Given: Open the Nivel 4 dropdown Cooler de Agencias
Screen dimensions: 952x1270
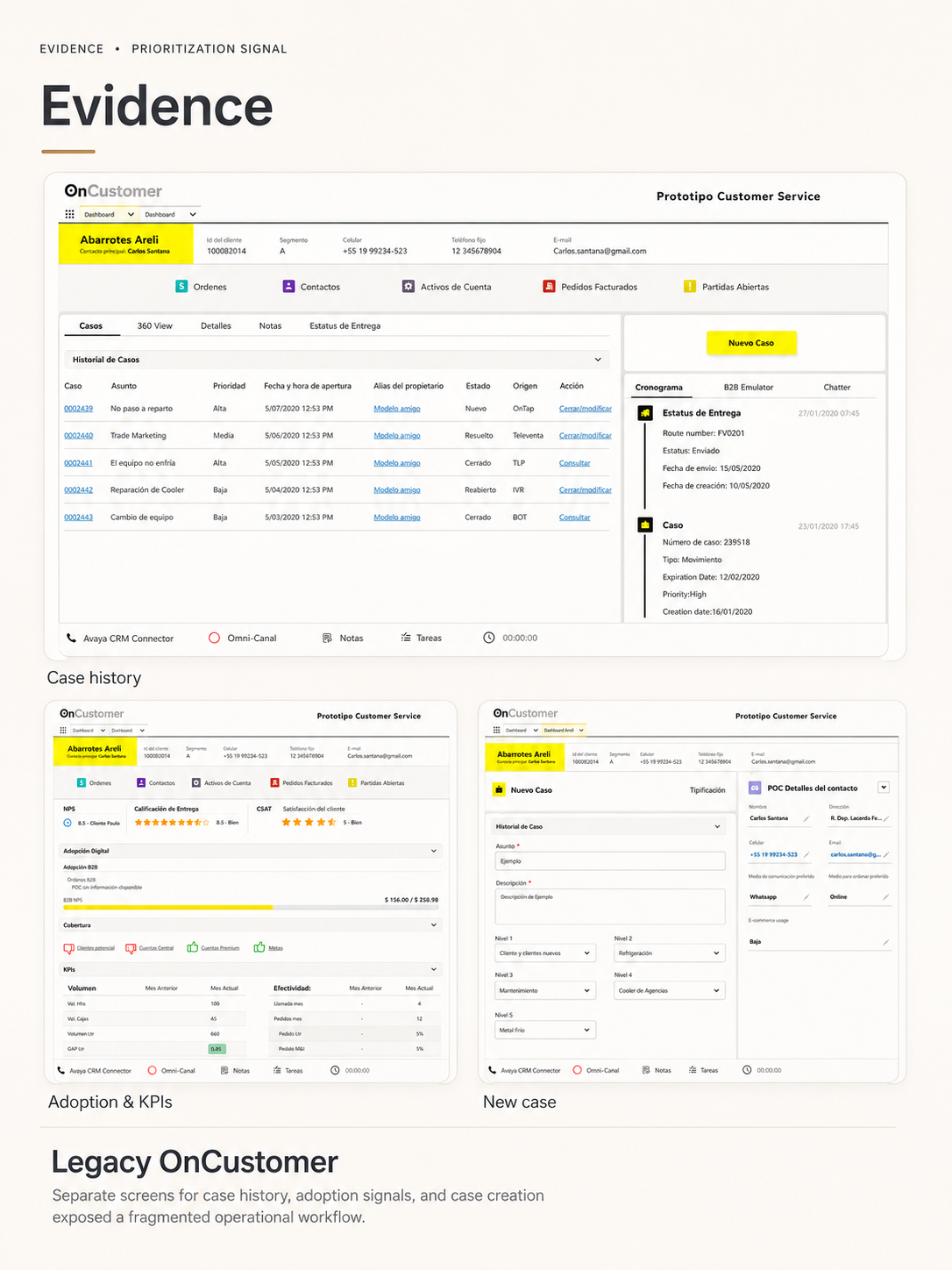Looking at the screenshot, I should click(670, 990).
